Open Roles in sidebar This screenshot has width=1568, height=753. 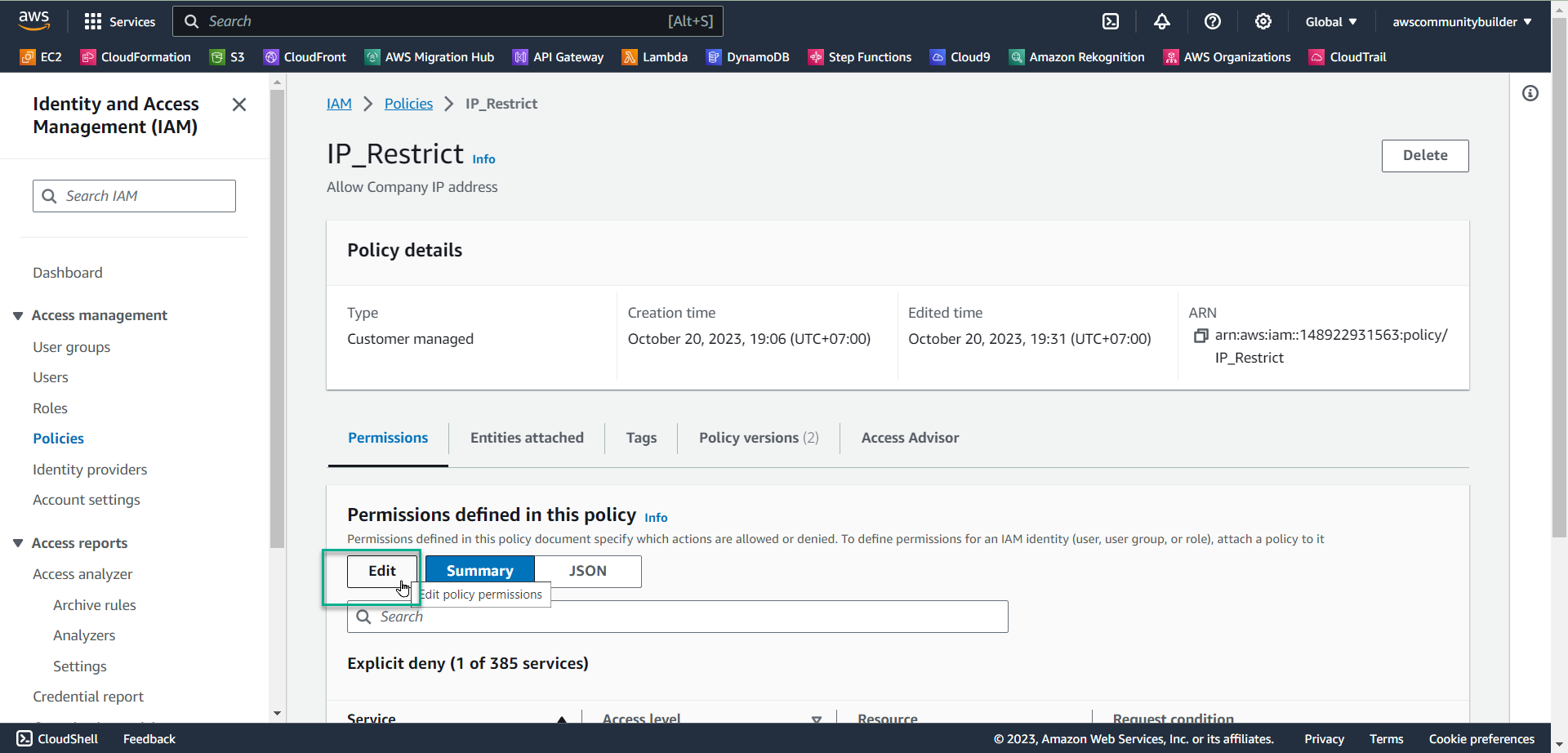50,408
